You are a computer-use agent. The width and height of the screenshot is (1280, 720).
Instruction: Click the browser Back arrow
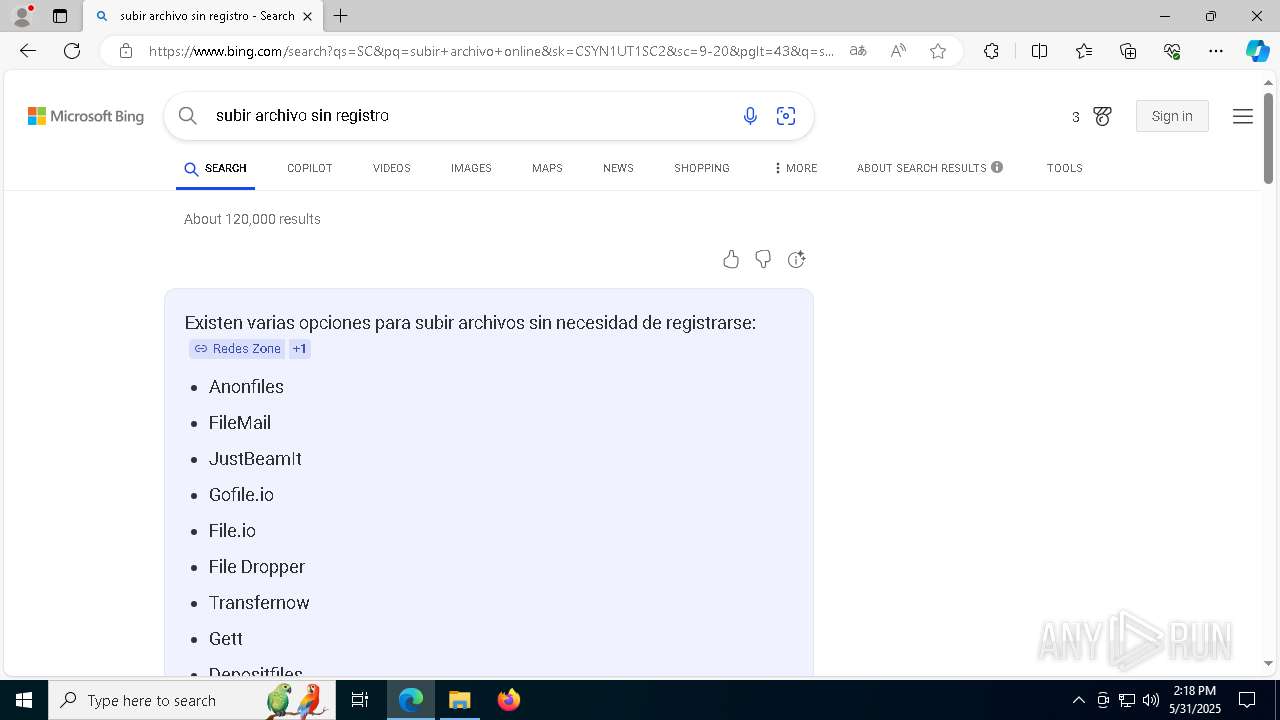(x=28, y=51)
